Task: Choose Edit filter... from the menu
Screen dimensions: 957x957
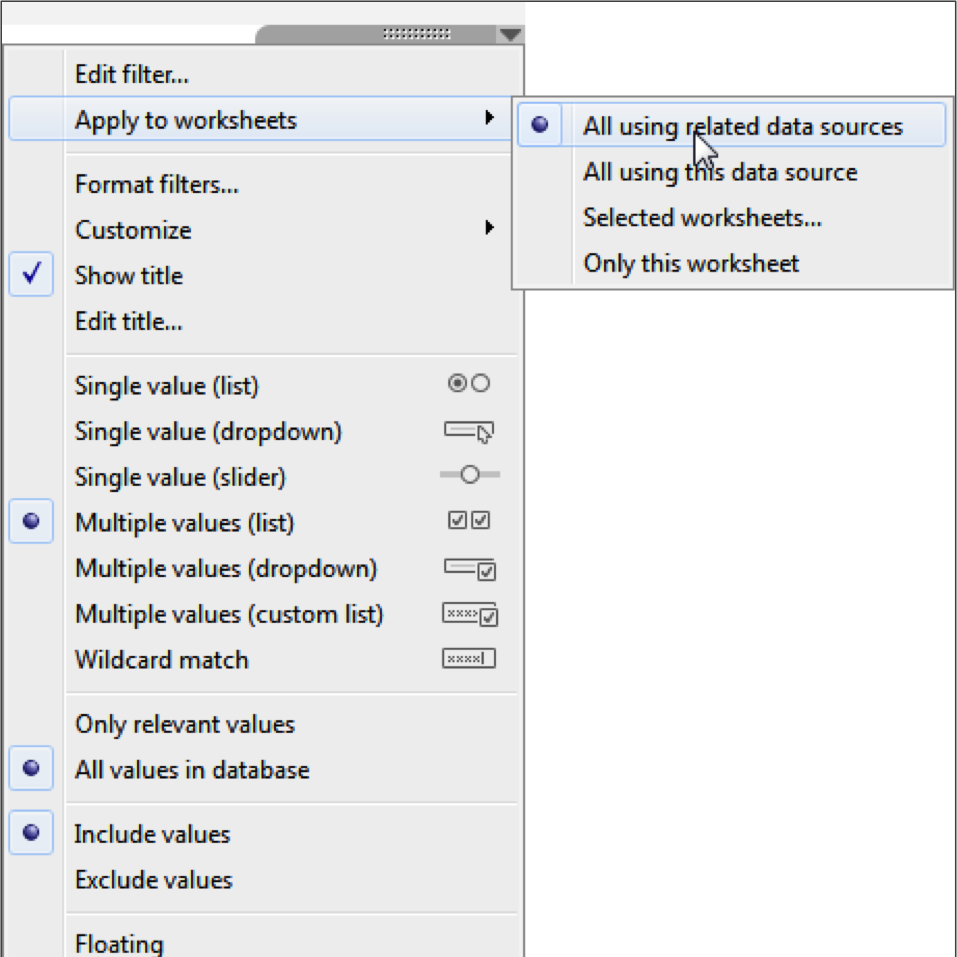Action: (x=131, y=74)
